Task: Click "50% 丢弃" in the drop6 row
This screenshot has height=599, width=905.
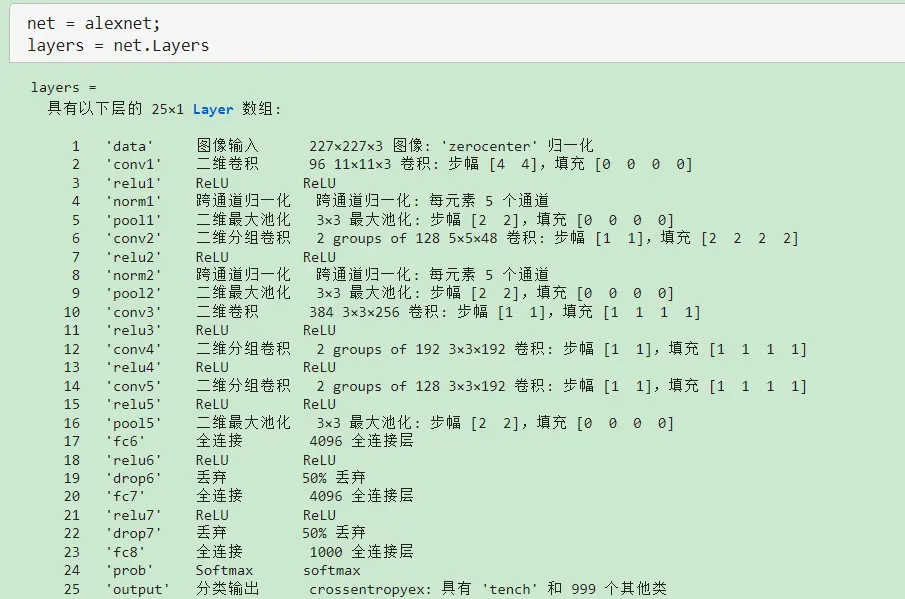Action: (x=334, y=478)
